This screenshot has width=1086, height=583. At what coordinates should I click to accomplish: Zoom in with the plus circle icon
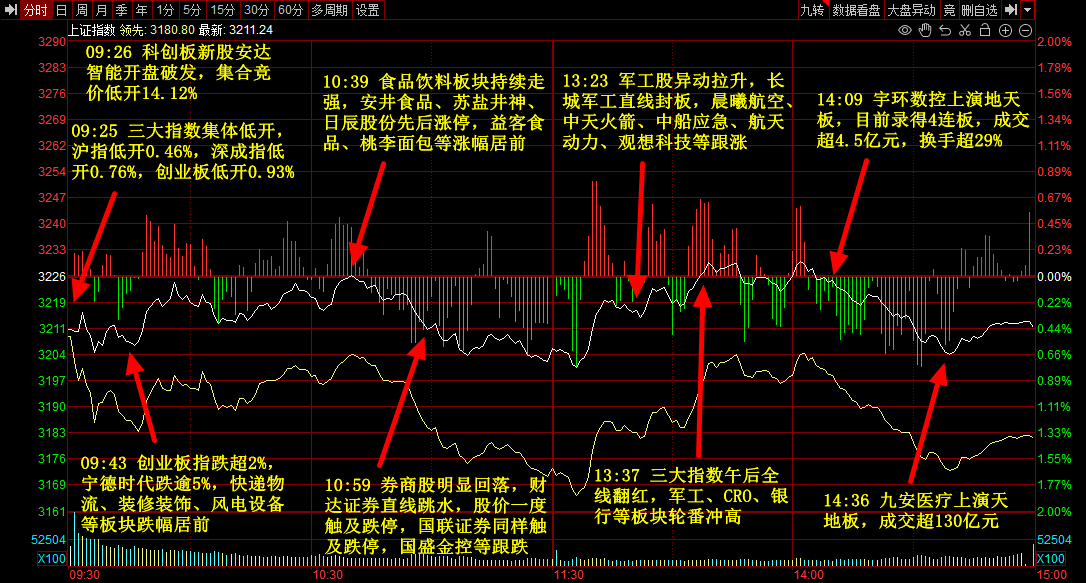1005,31
